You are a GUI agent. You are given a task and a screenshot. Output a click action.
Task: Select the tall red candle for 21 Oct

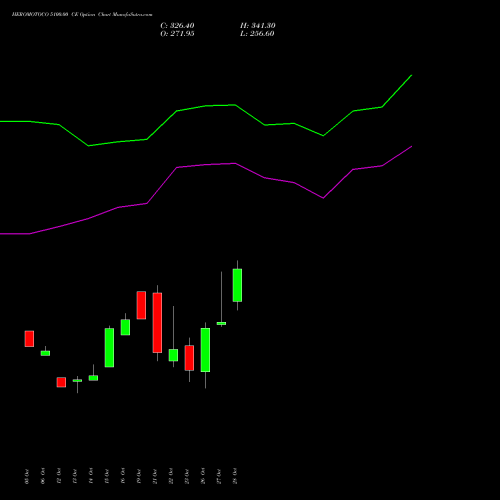pos(157,323)
